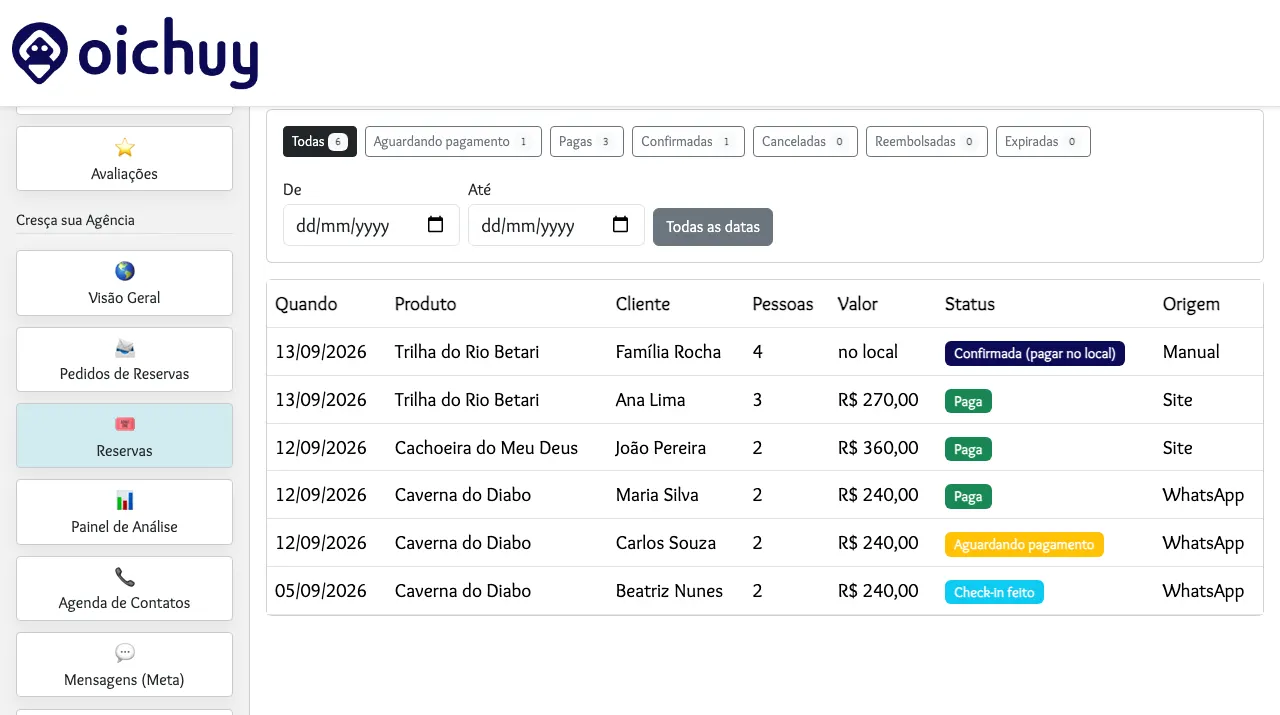Image resolution: width=1280 pixels, height=715 pixels.
Task: Click the Painel de Análise chart icon
Action: tap(125, 501)
